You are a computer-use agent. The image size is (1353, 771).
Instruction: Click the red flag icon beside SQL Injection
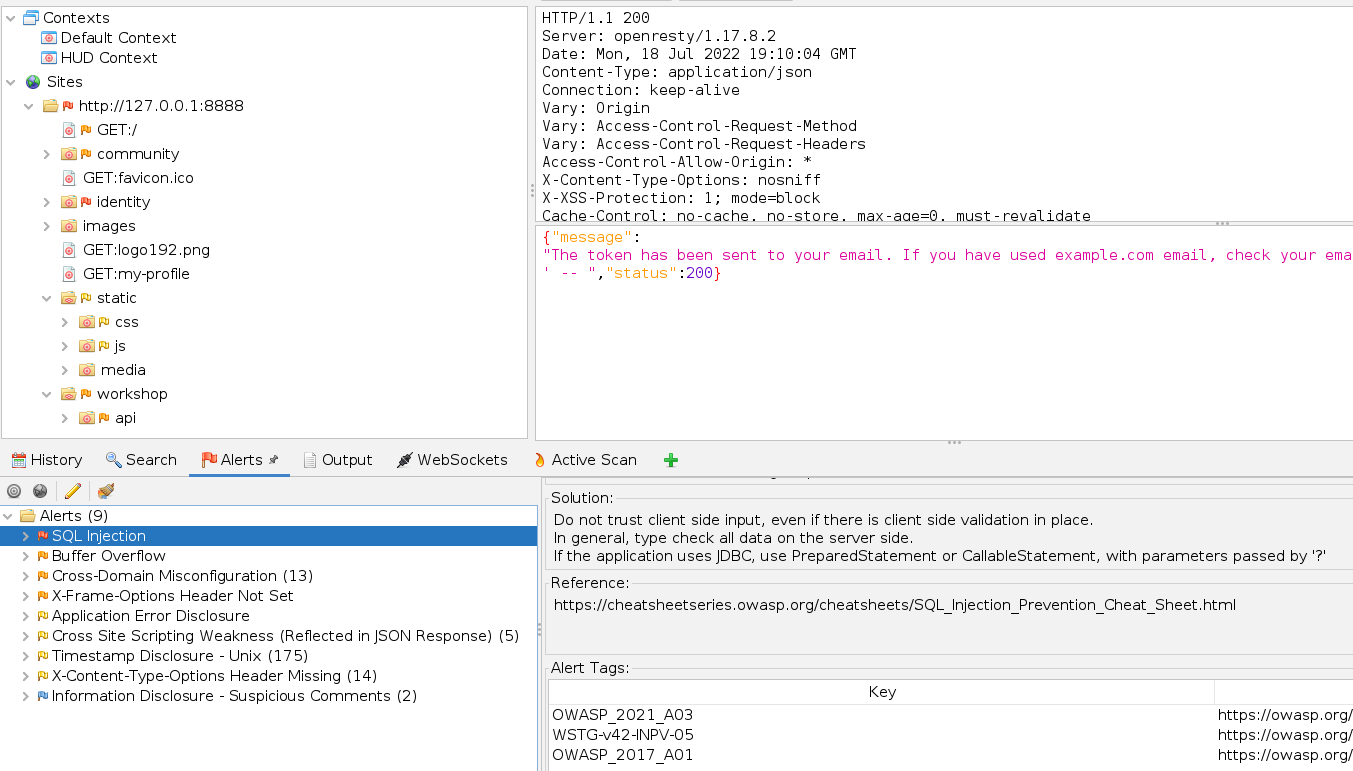click(x=41, y=535)
